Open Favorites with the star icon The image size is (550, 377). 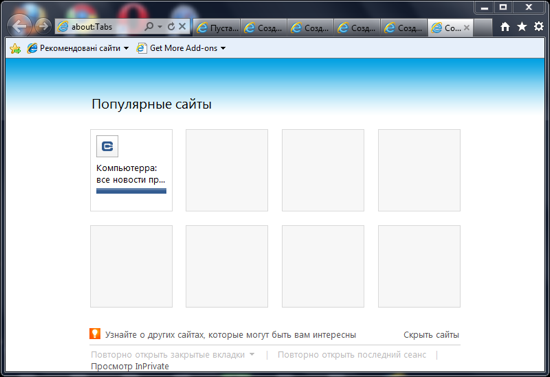click(x=522, y=26)
